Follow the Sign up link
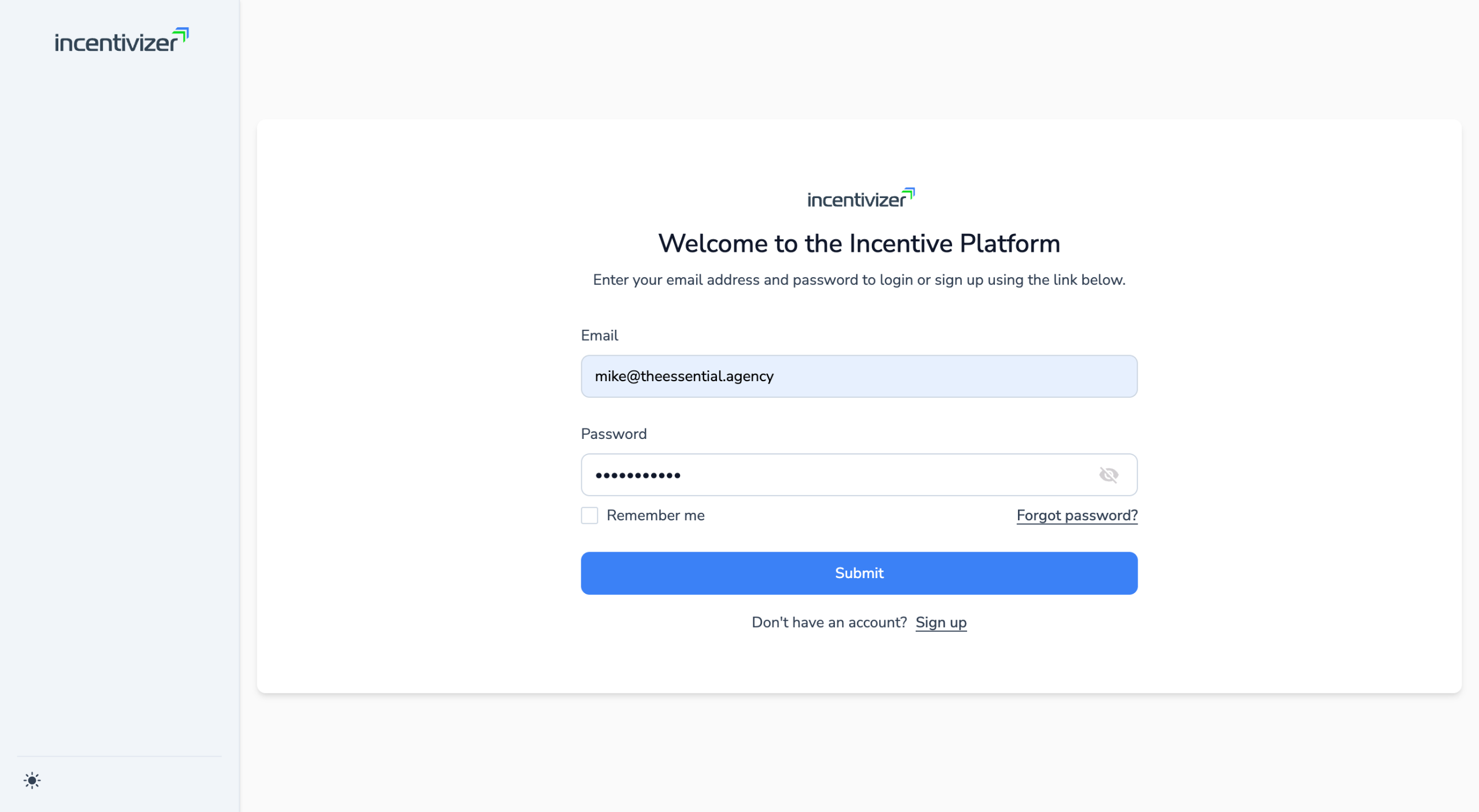The image size is (1479, 812). pos(941,622)
